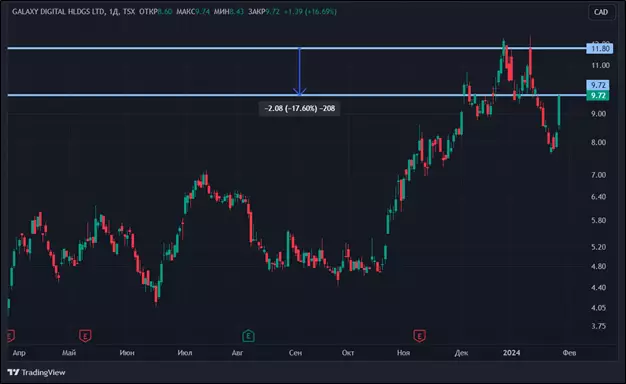Image resolution: width=626 pixels, height=384 pixels.
Task: Click the 9.00 price axis label
Action: click(598, 114)
